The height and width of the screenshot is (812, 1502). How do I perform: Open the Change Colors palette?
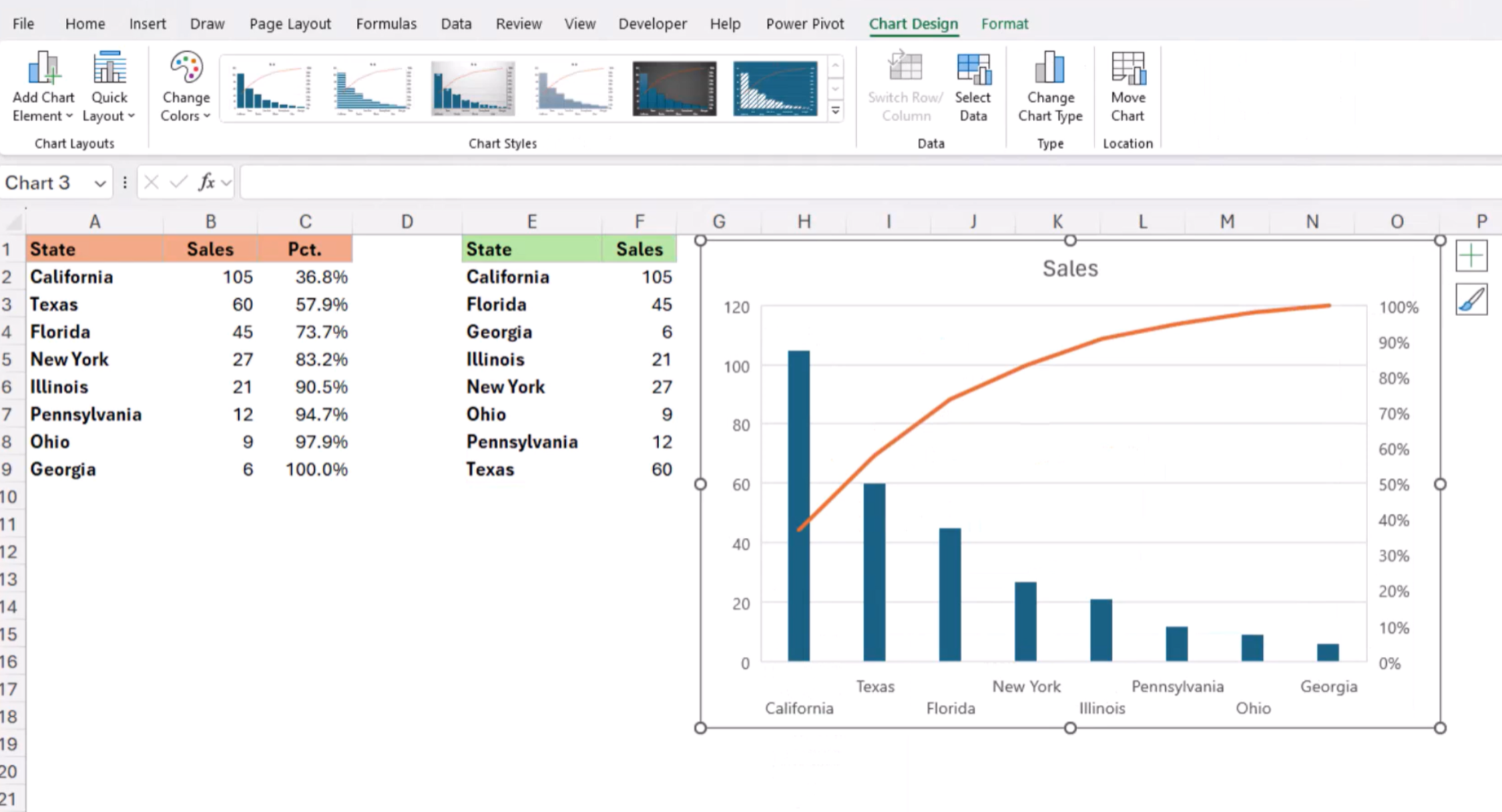(186, 87)
